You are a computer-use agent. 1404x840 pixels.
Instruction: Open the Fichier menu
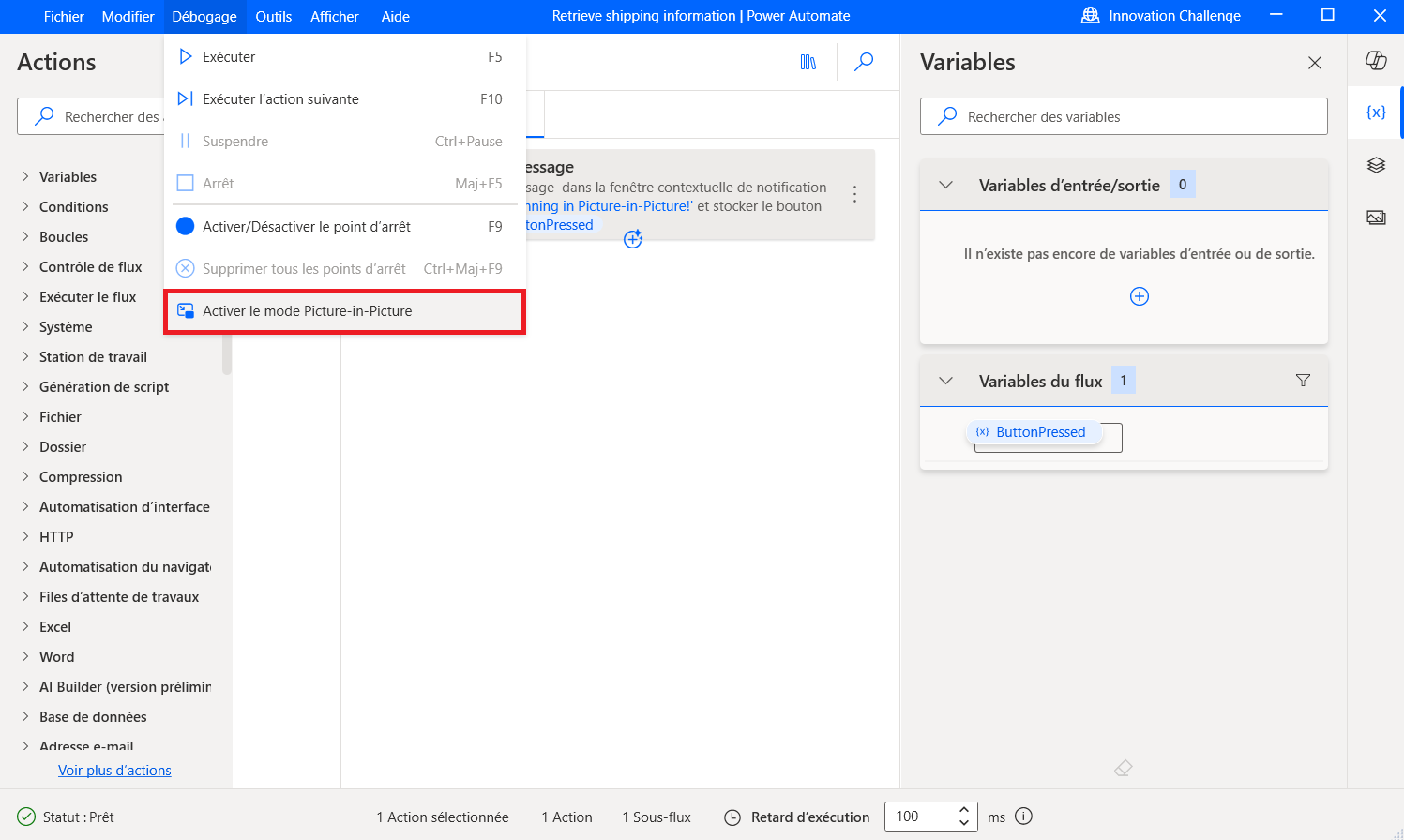click(x=64, y=16)
